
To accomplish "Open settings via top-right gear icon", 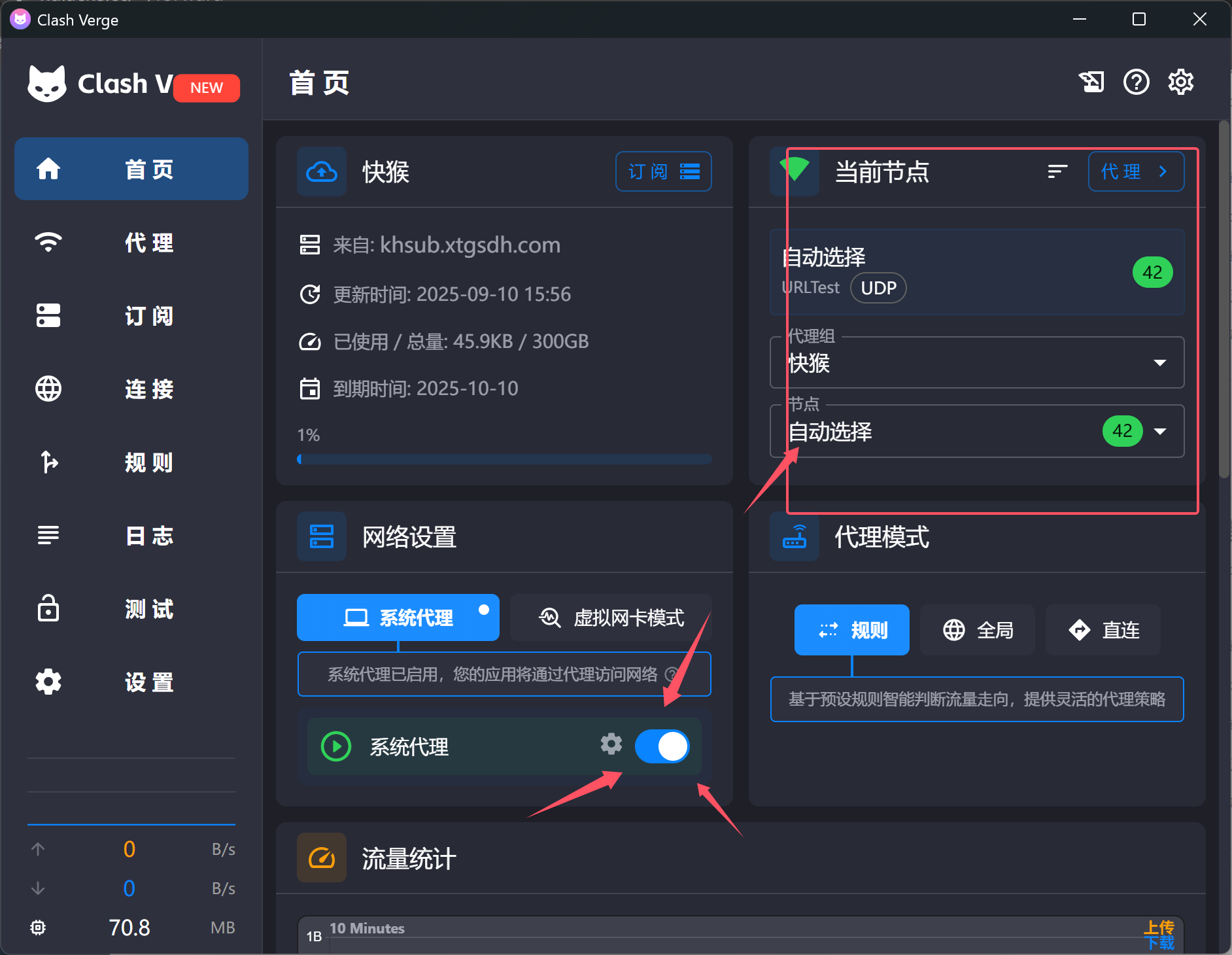I will [1180, 82].
